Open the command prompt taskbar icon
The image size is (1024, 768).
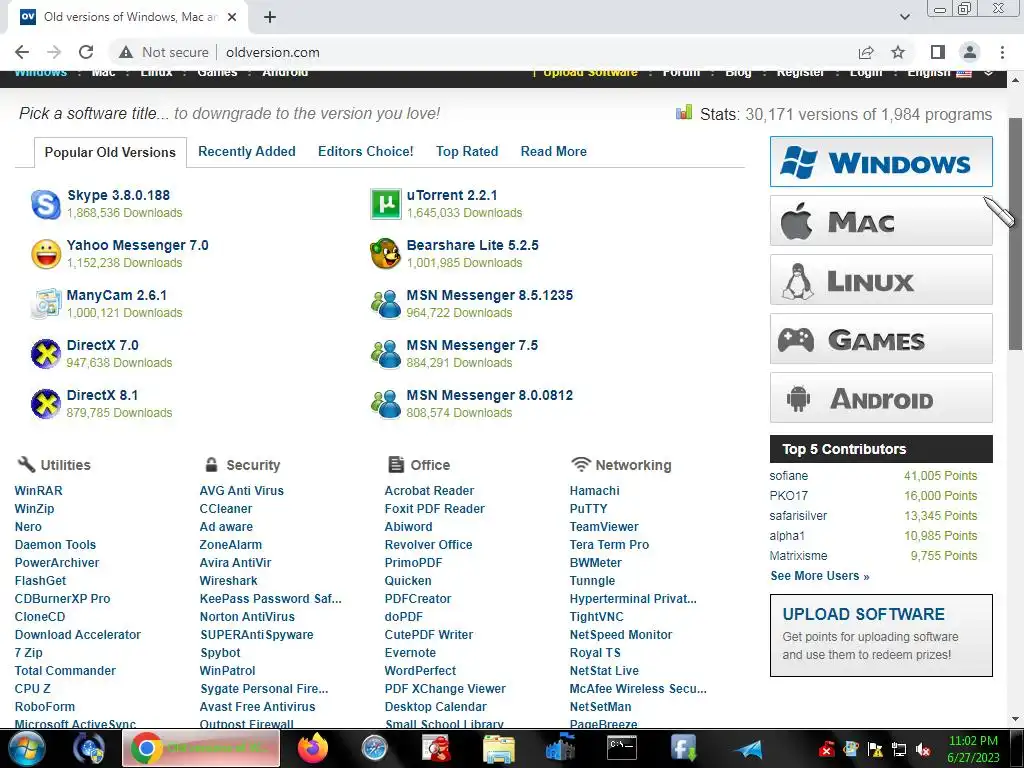point(622,748)
